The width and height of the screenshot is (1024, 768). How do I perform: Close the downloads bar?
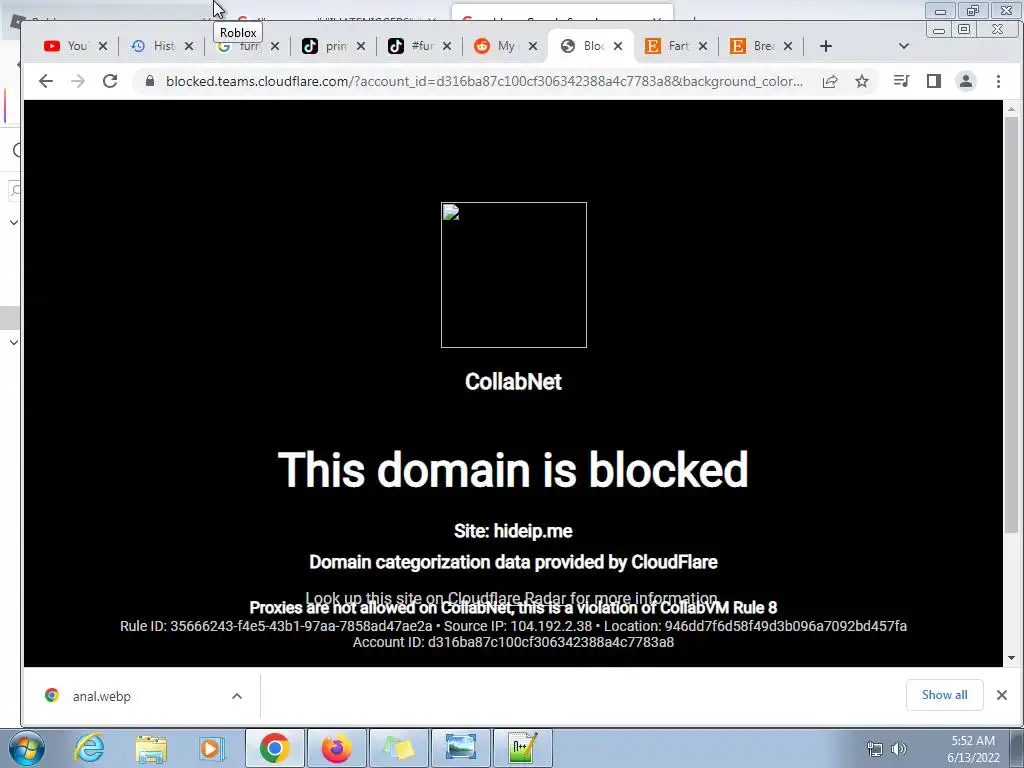point(1002,695)
